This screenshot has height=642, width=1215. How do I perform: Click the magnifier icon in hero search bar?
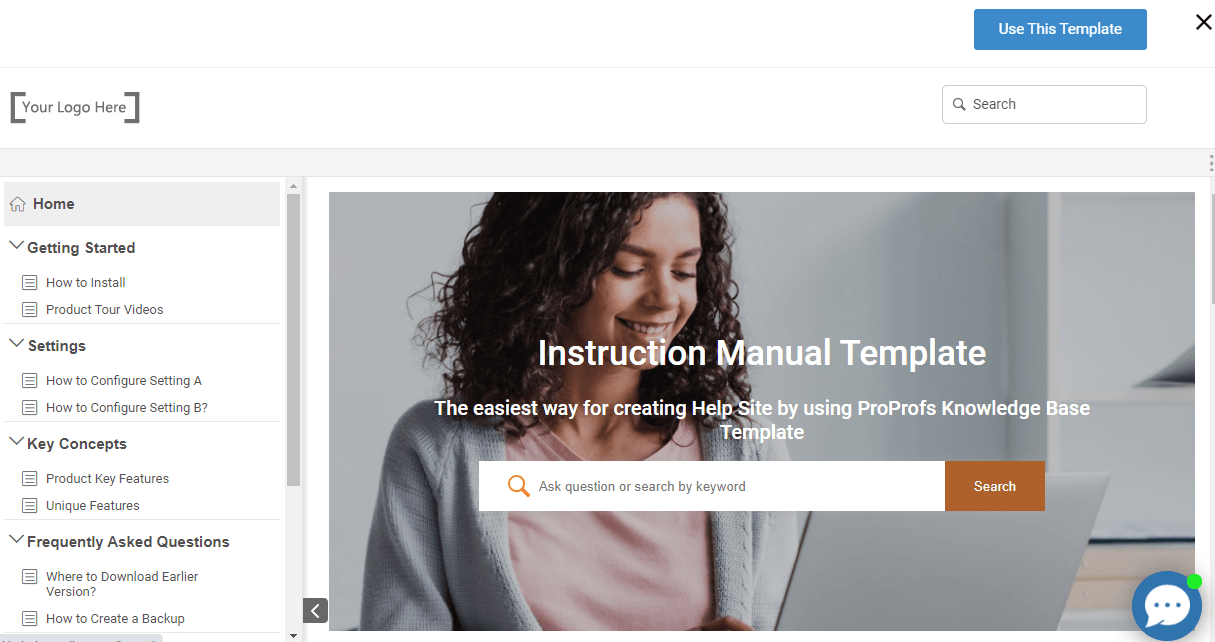click(518, 486)
